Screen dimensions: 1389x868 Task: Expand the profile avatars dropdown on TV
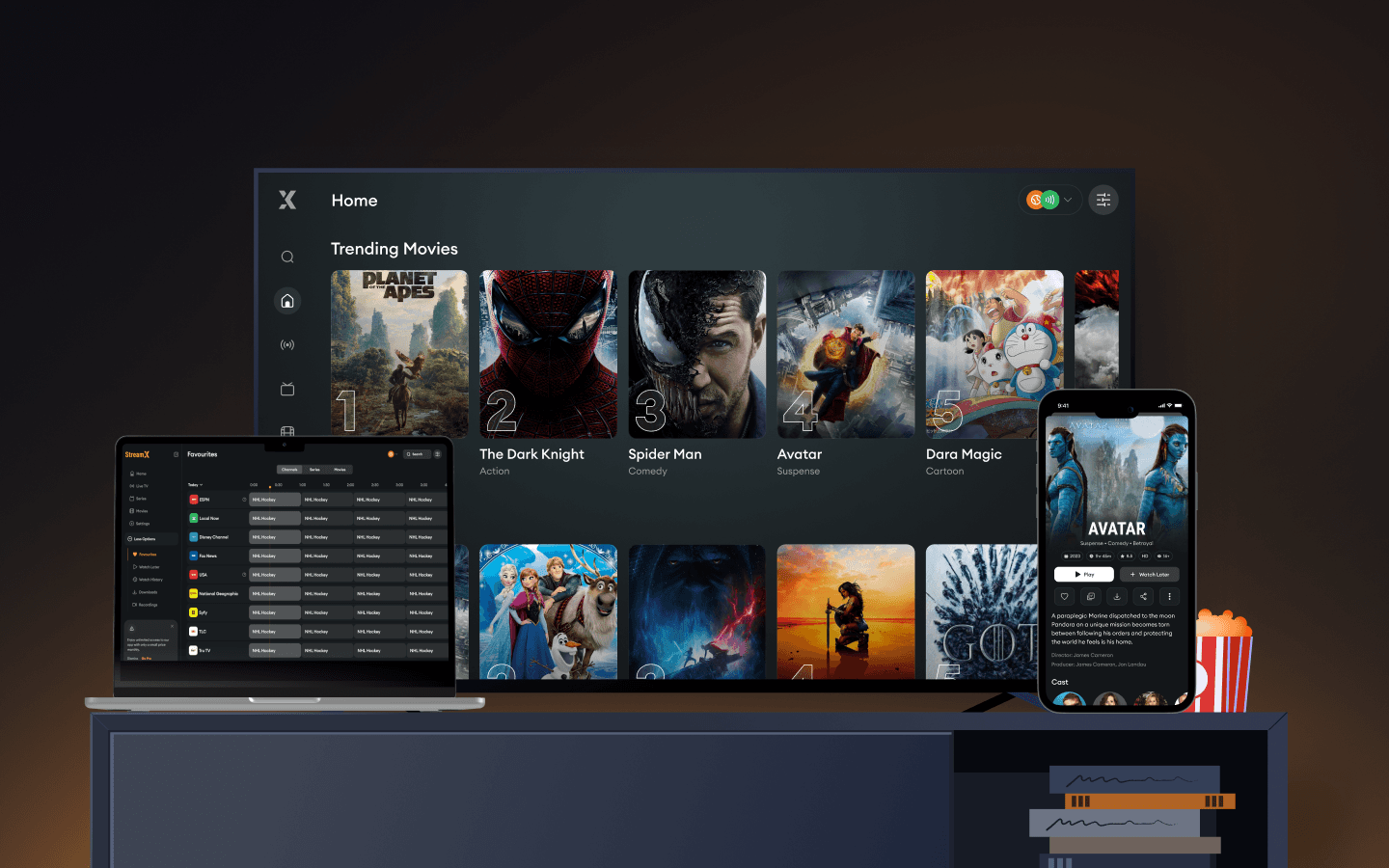1050,200
